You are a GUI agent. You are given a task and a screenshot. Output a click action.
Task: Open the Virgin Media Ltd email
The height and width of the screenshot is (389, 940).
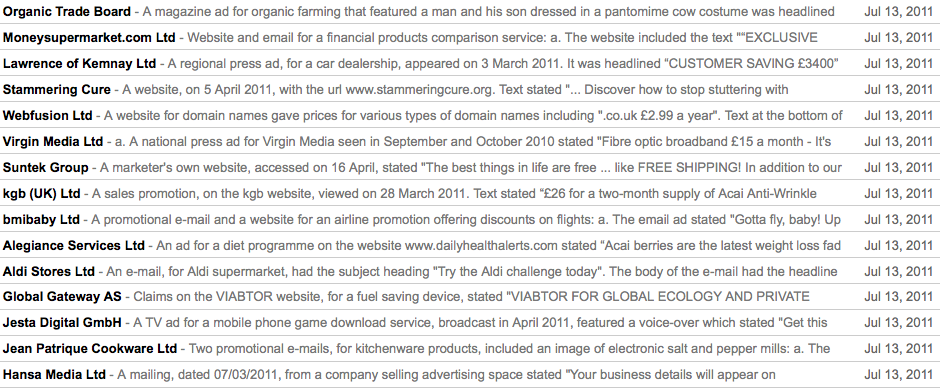tap(470, 141)
